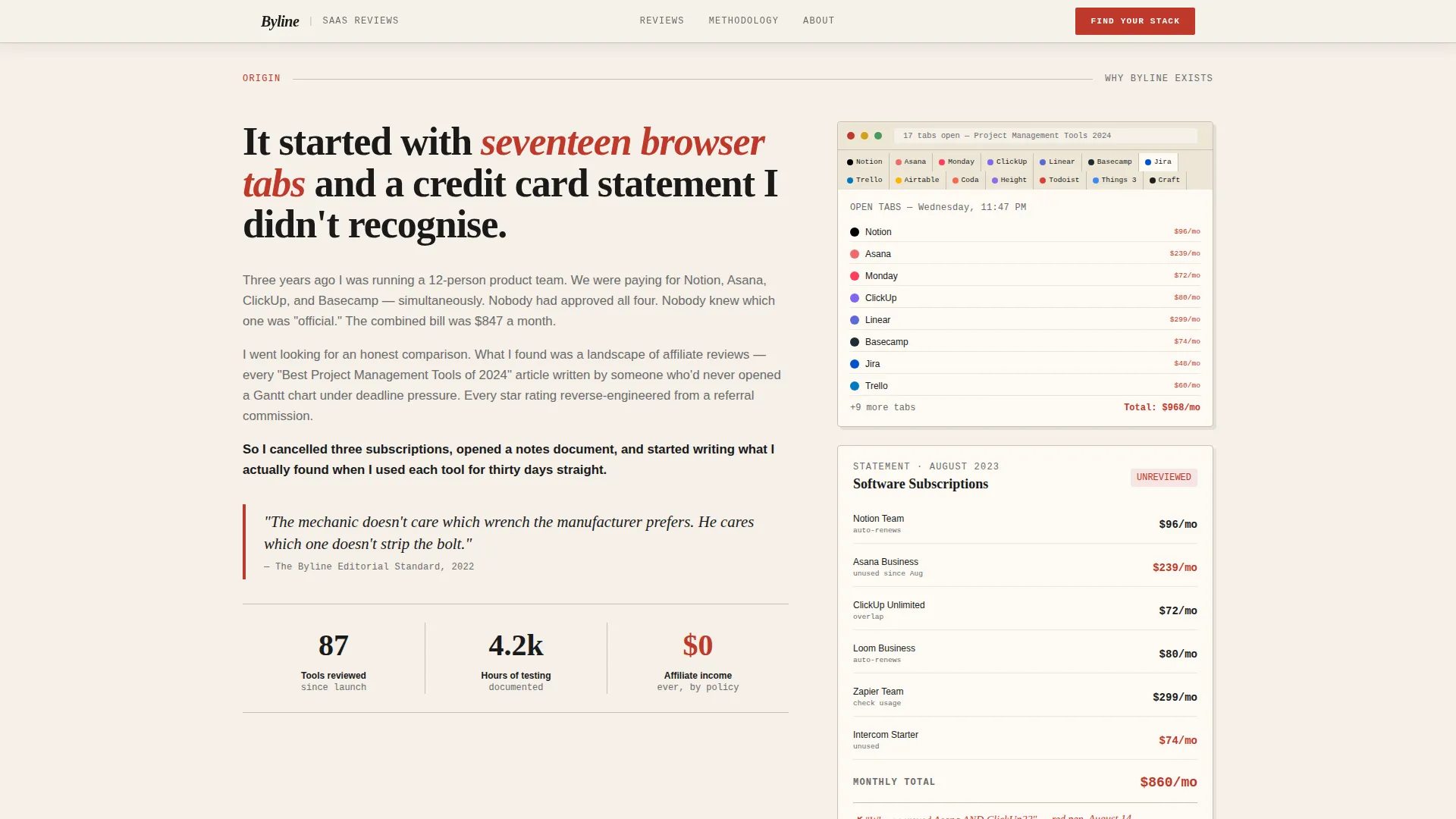Select the Notion browser tab
Screen dimensions: 1456x819
(x=864, y=162)
